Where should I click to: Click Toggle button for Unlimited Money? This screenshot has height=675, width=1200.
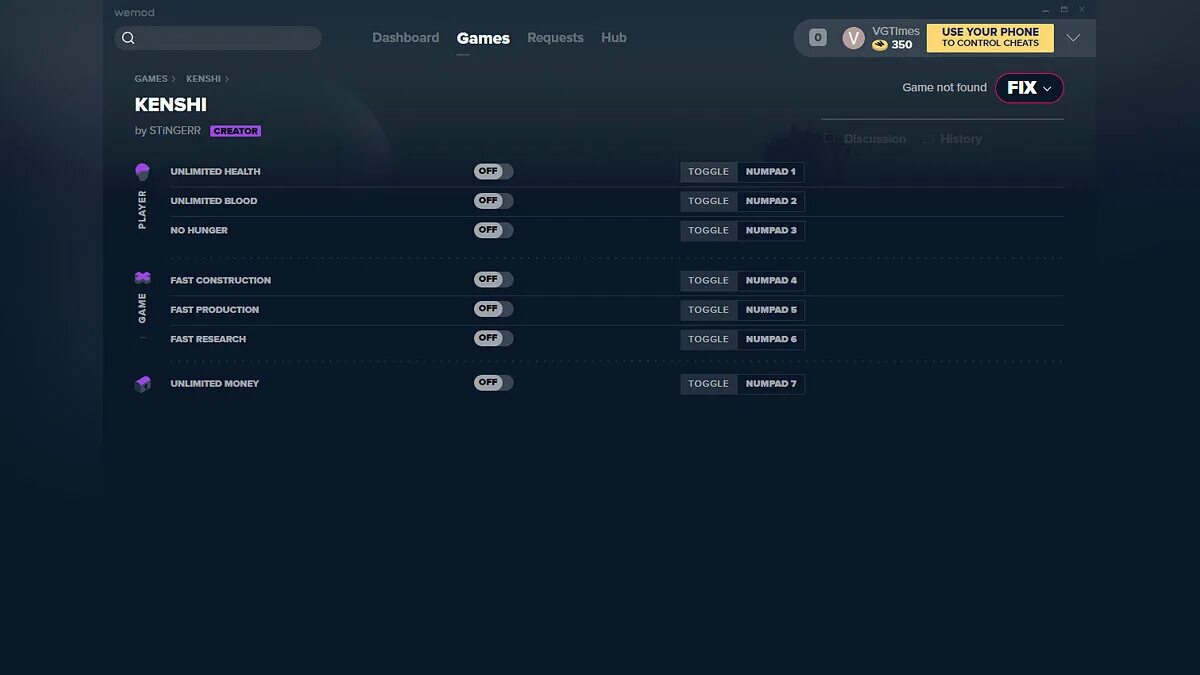click(709, 384)
